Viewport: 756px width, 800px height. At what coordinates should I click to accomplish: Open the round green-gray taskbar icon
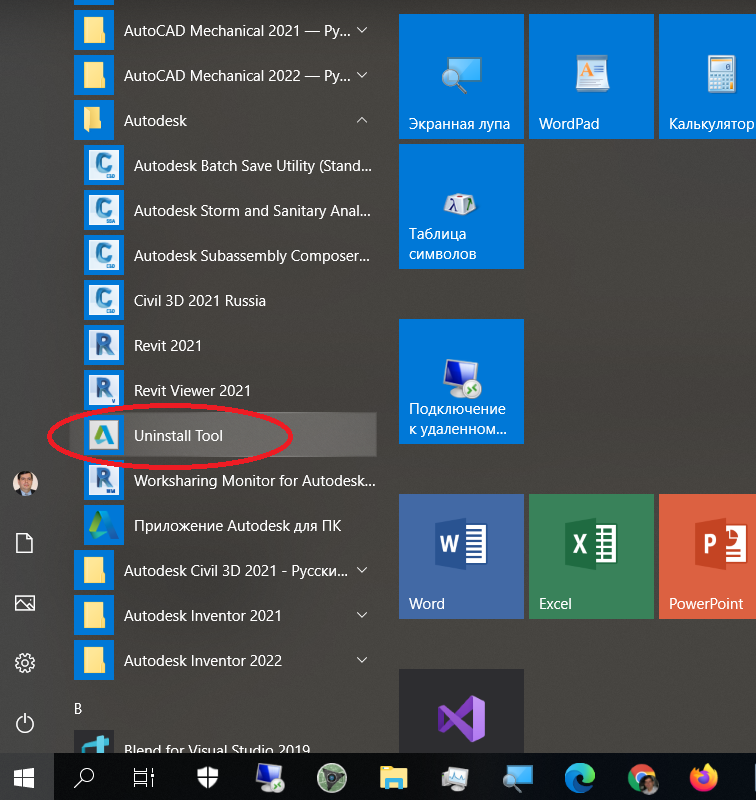[x=332, y=778]
